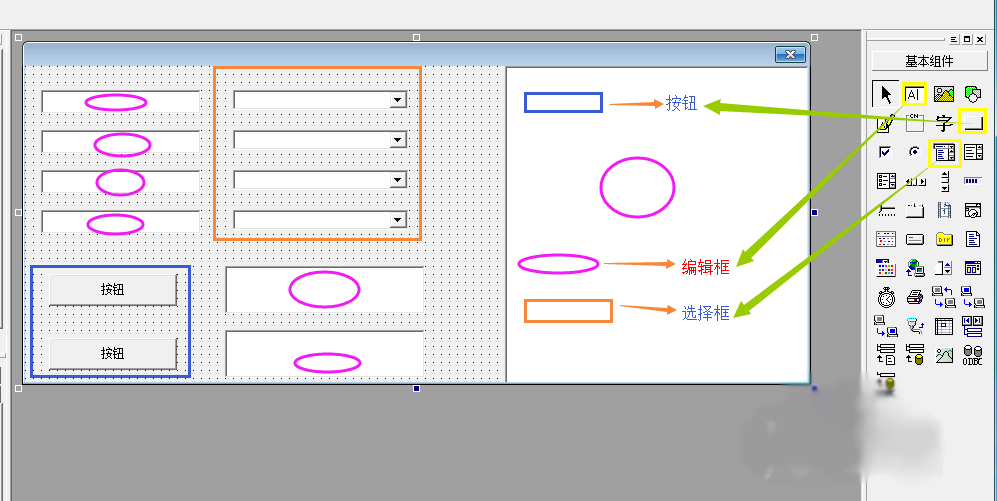Screen dimensions: 997x501
Task: Select the universal provider component icon
Action: pos(886,355)
